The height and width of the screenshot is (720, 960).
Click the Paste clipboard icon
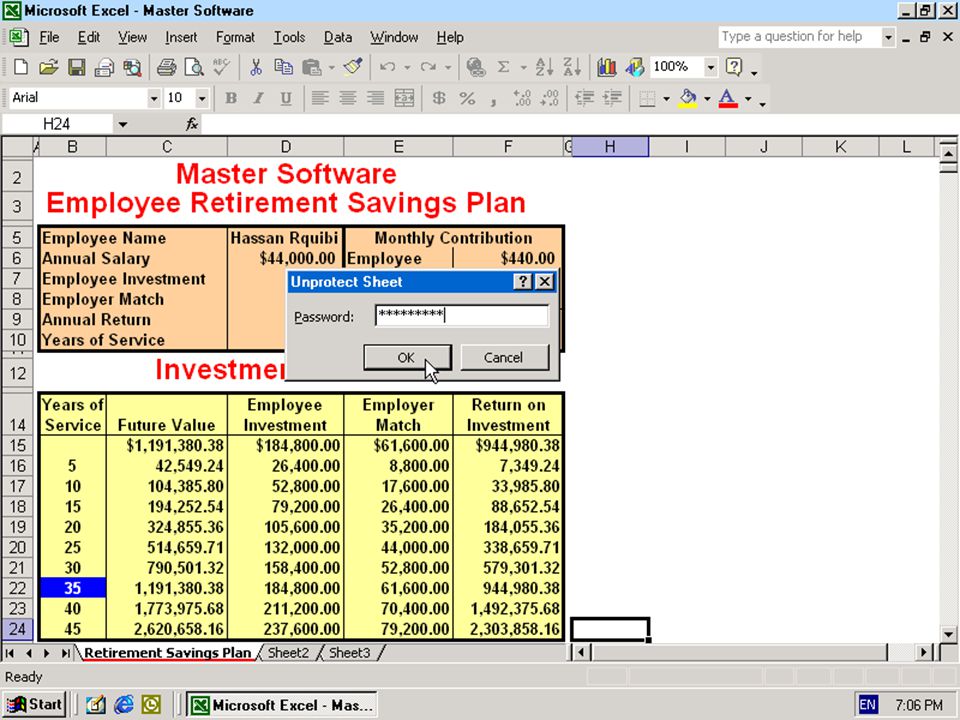click(312, 67)
